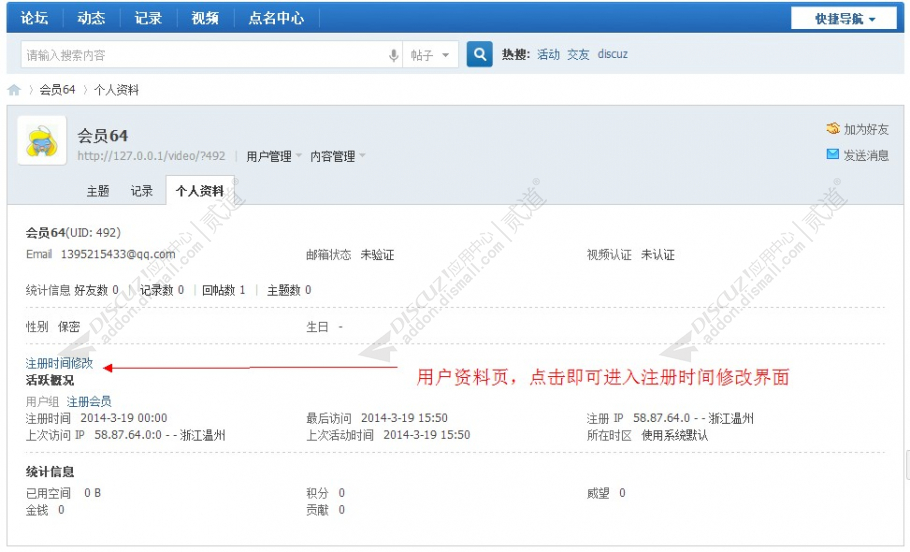Click the 记录数 0 statistic
The image size is (910, 552).
coord(162,290)
